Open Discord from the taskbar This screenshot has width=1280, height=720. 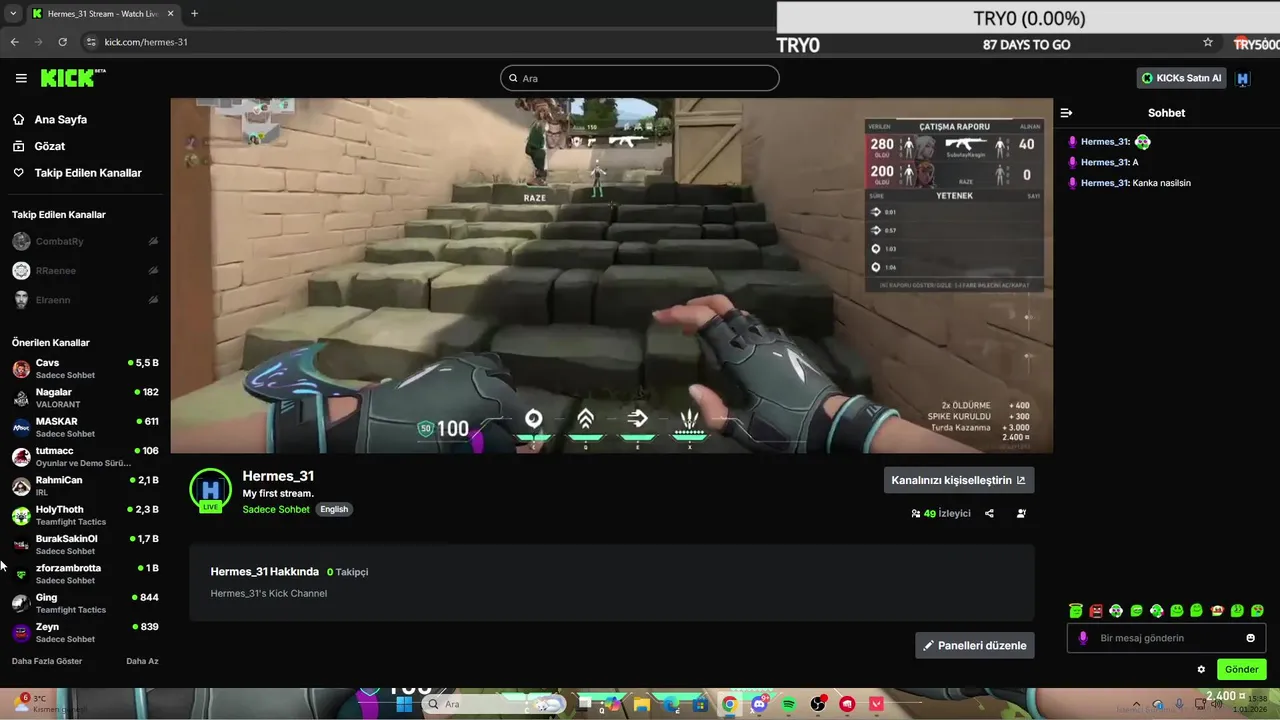(x=759, y=704)
